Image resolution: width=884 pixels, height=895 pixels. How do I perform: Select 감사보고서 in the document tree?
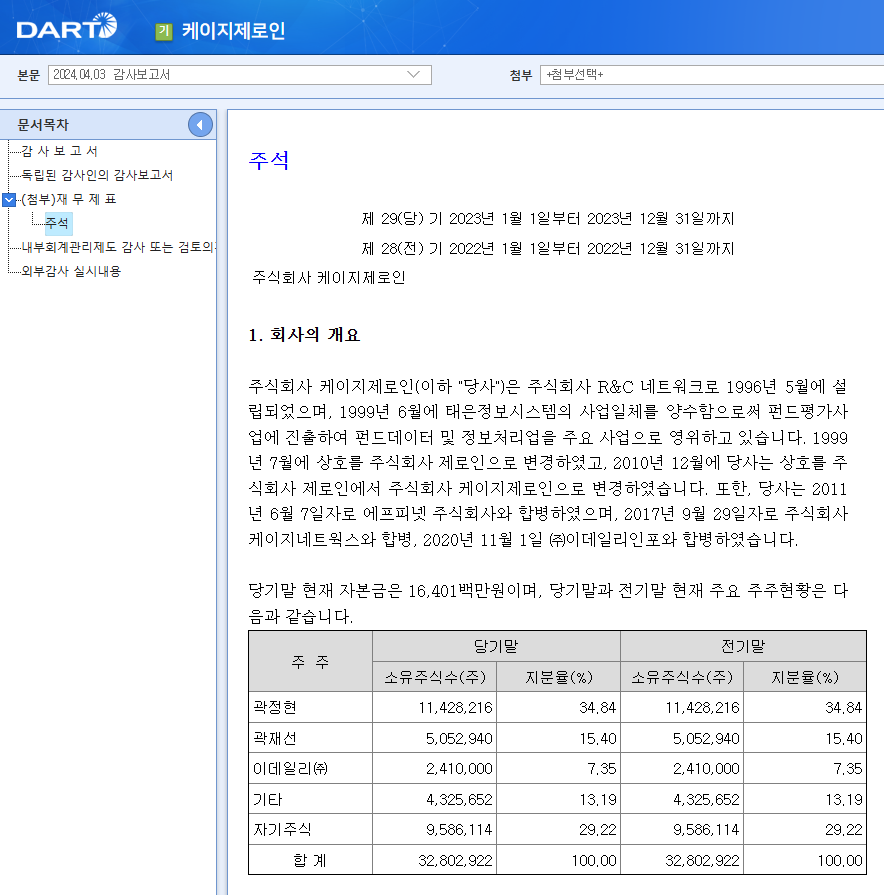click(60, 152)
